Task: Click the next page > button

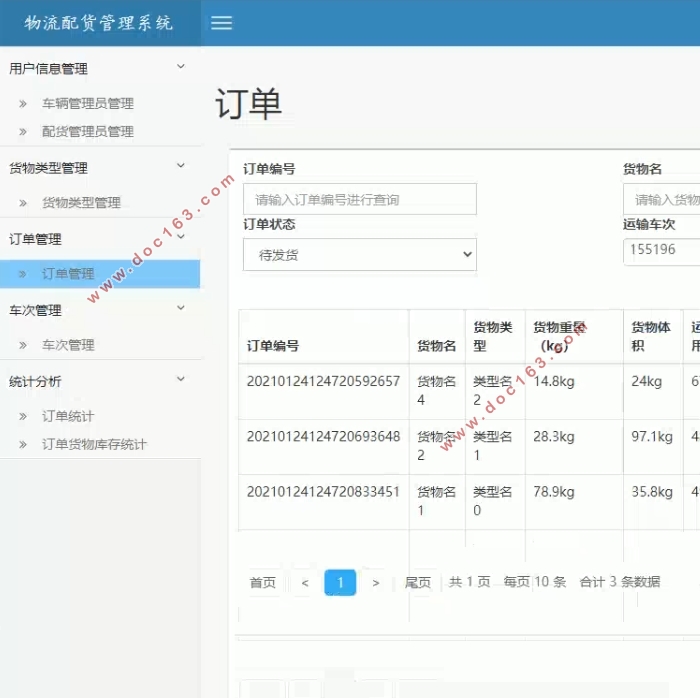Action: 376,582
